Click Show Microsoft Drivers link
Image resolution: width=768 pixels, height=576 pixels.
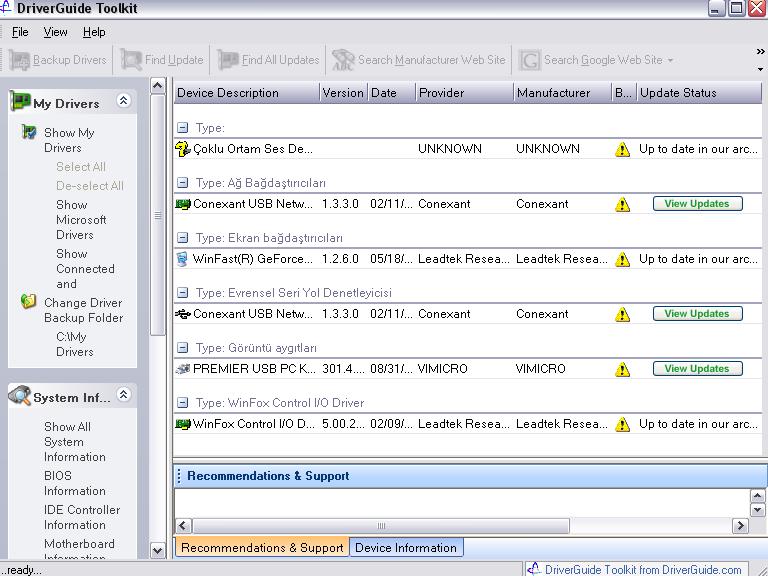[x=81, y=219]
